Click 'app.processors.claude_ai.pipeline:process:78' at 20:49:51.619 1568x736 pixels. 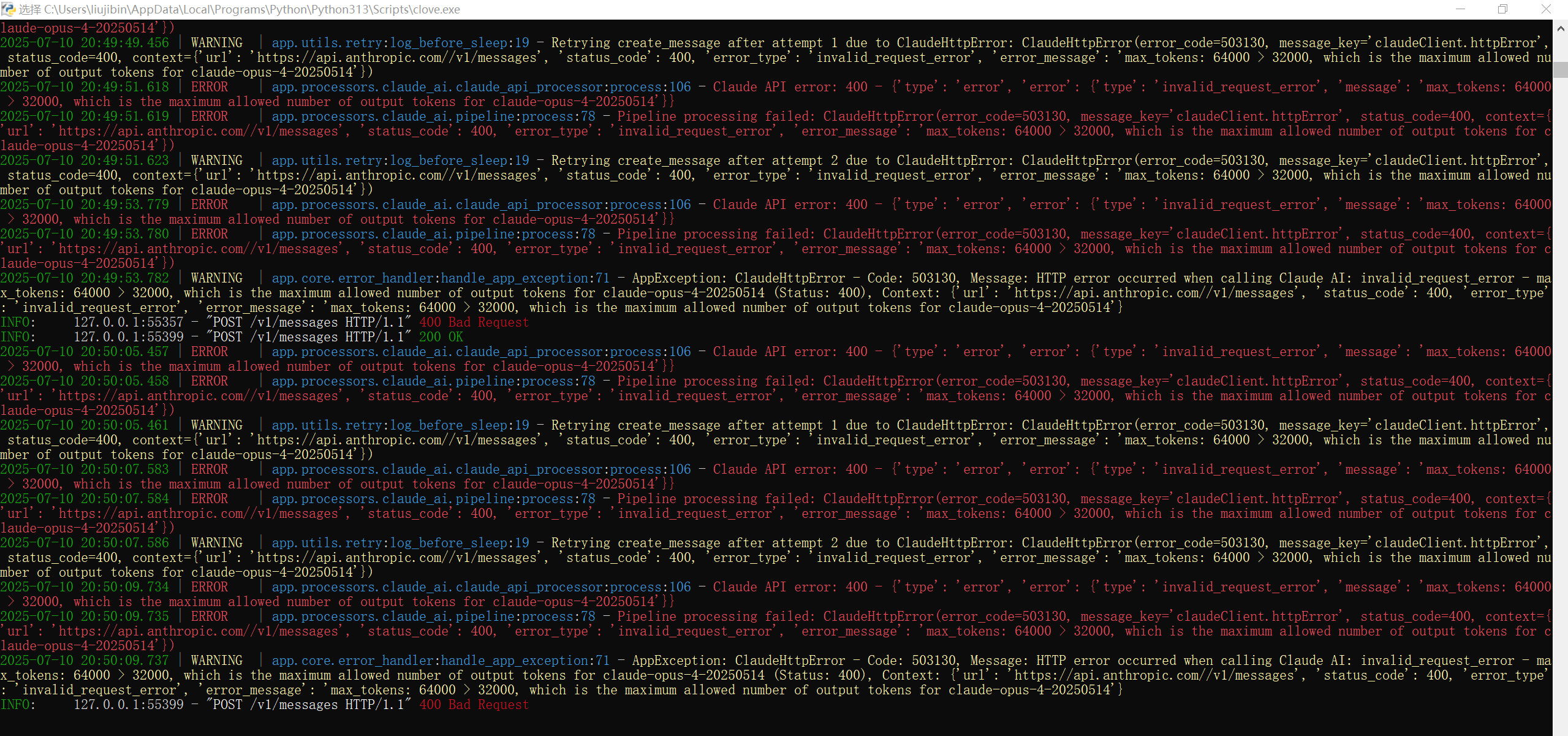pos(433,116)
